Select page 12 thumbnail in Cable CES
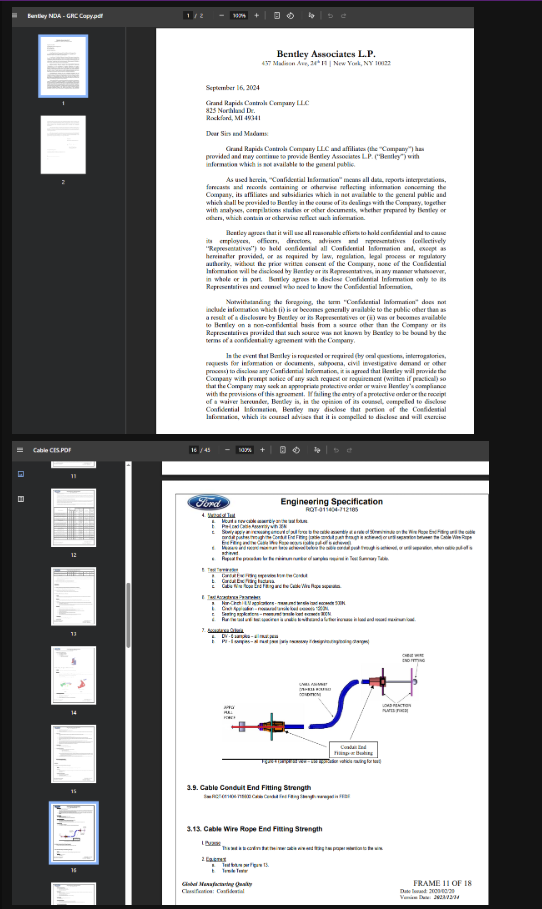Image resolution: width=542 pixels, height=909 pixels. 74,518
